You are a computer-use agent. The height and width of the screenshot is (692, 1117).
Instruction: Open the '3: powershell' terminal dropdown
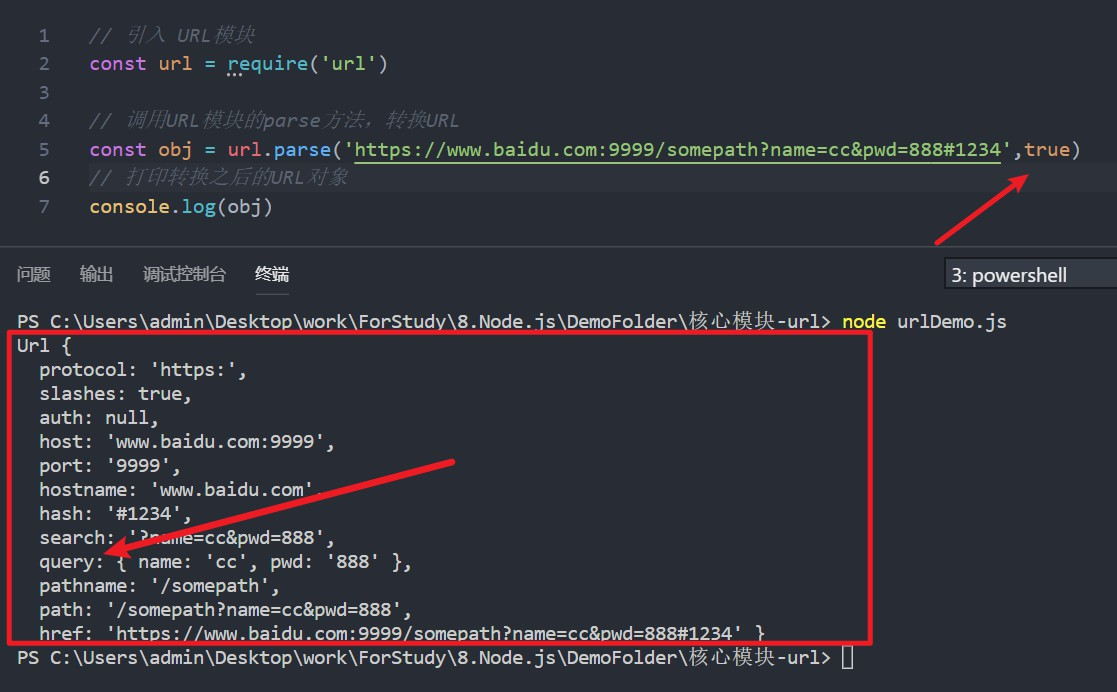coord(1030,275)
